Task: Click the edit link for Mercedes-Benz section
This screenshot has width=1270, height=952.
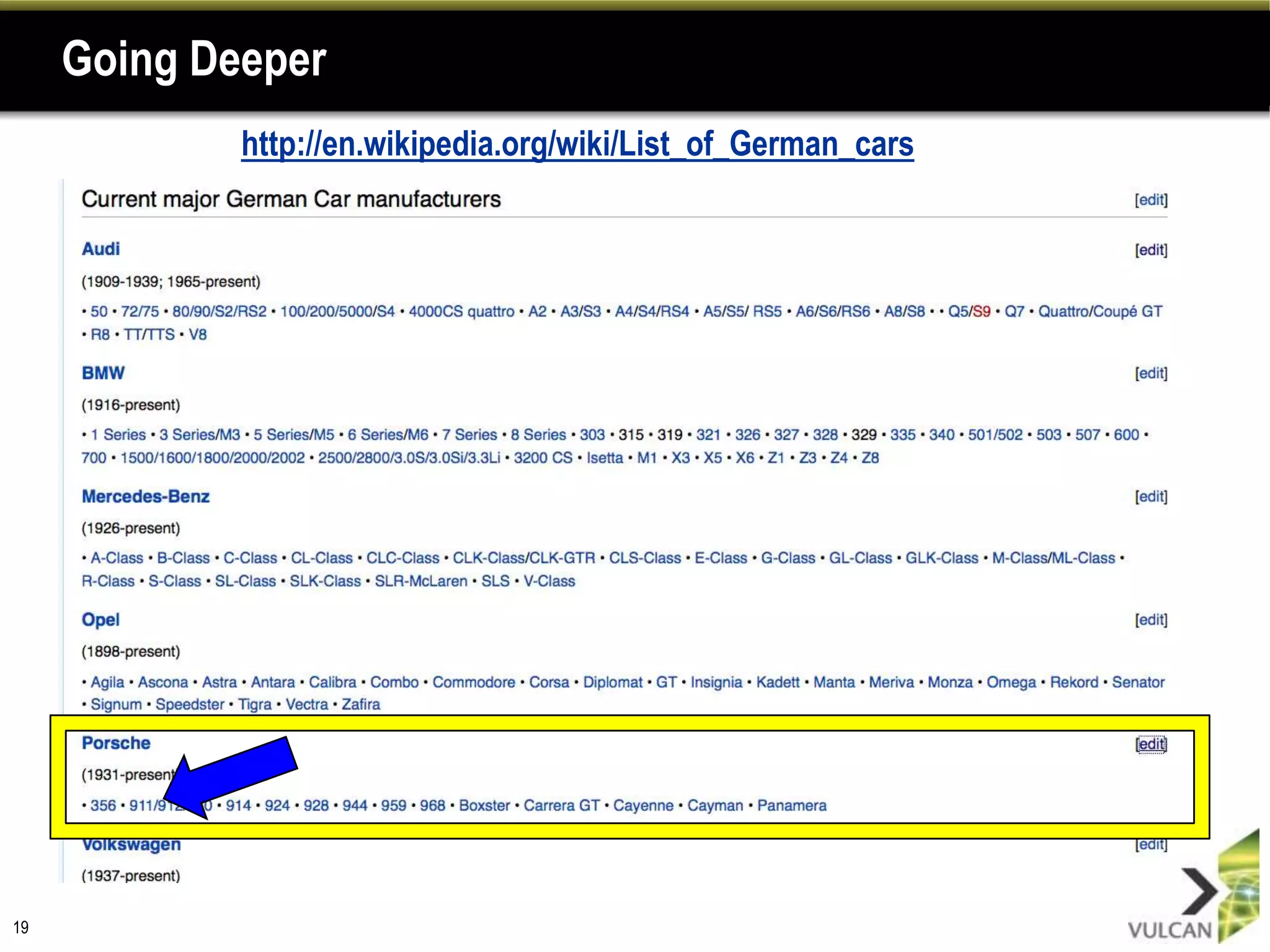Action: pyautogui.click(x=1151, y=496)
